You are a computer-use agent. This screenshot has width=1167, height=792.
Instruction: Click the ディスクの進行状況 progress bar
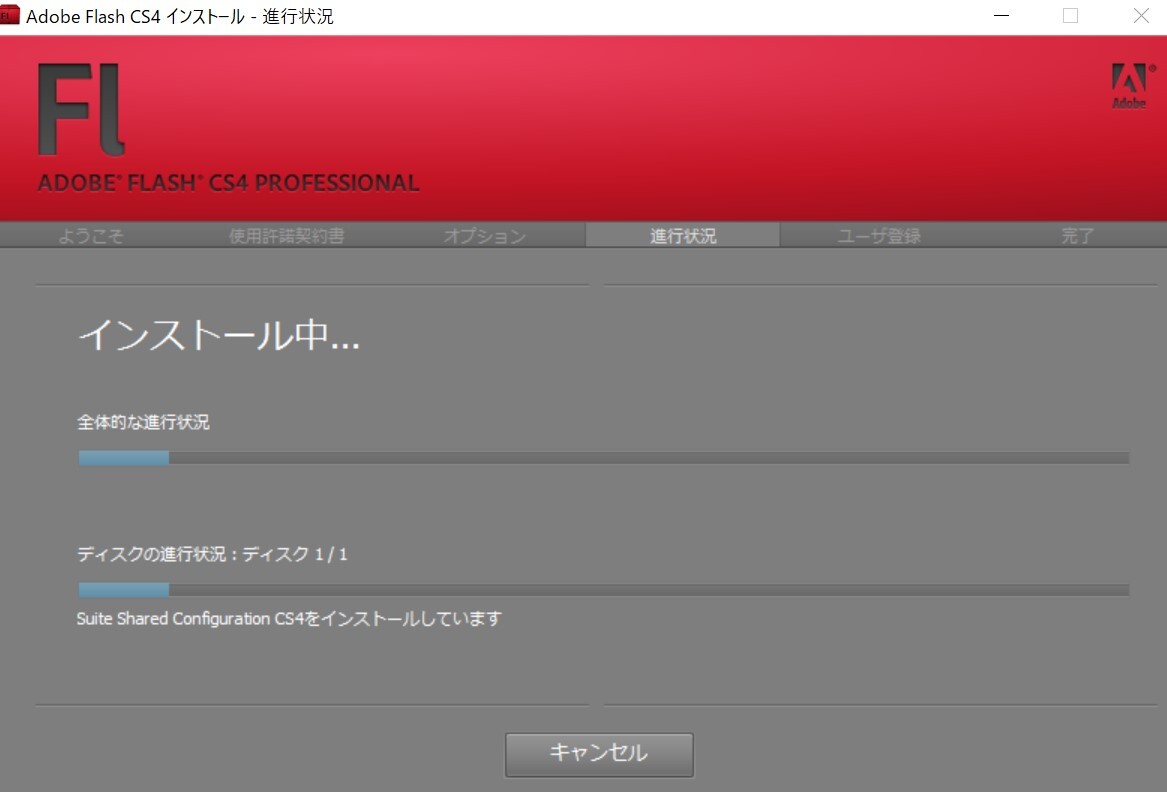click(x=604, y=590)
